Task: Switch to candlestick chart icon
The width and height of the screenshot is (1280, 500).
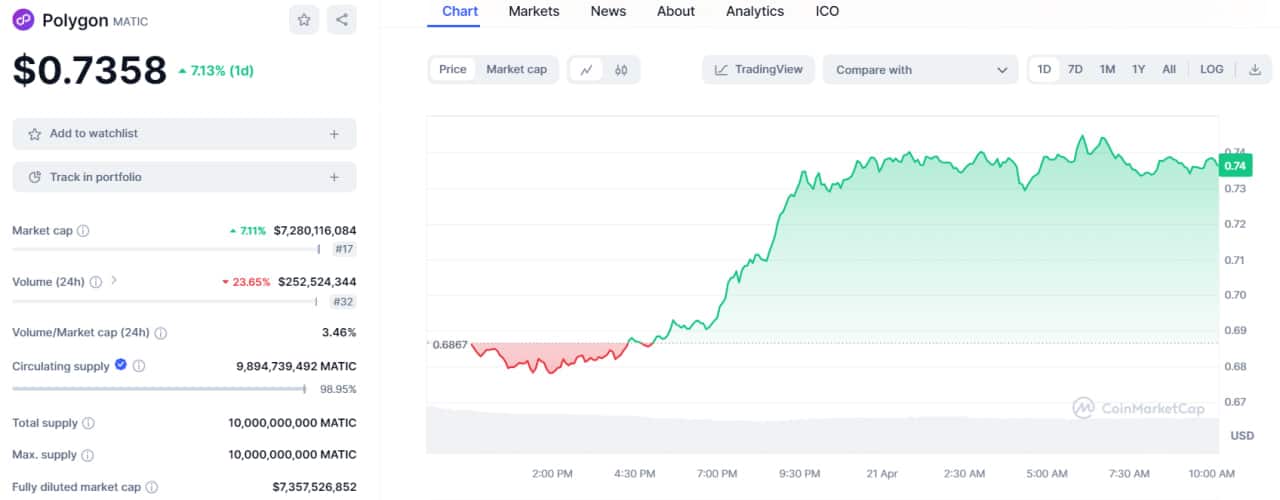Action: coord(621,70)
